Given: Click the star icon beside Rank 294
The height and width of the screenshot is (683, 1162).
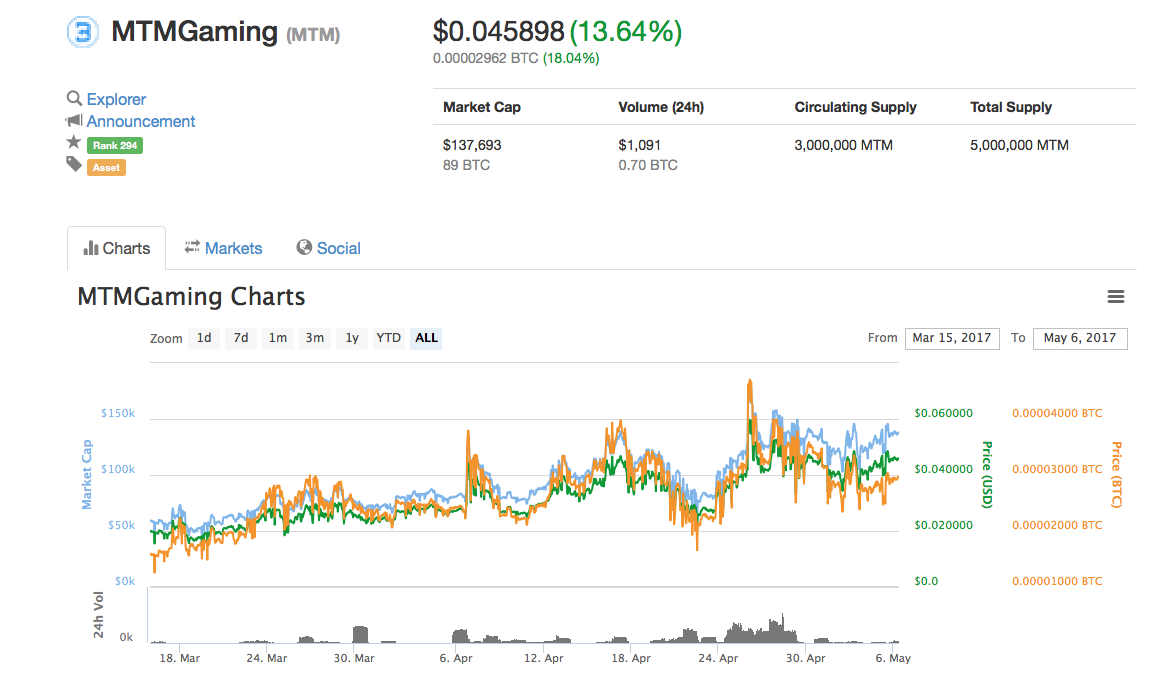Looking at the screenshot, I should (73, 142).
